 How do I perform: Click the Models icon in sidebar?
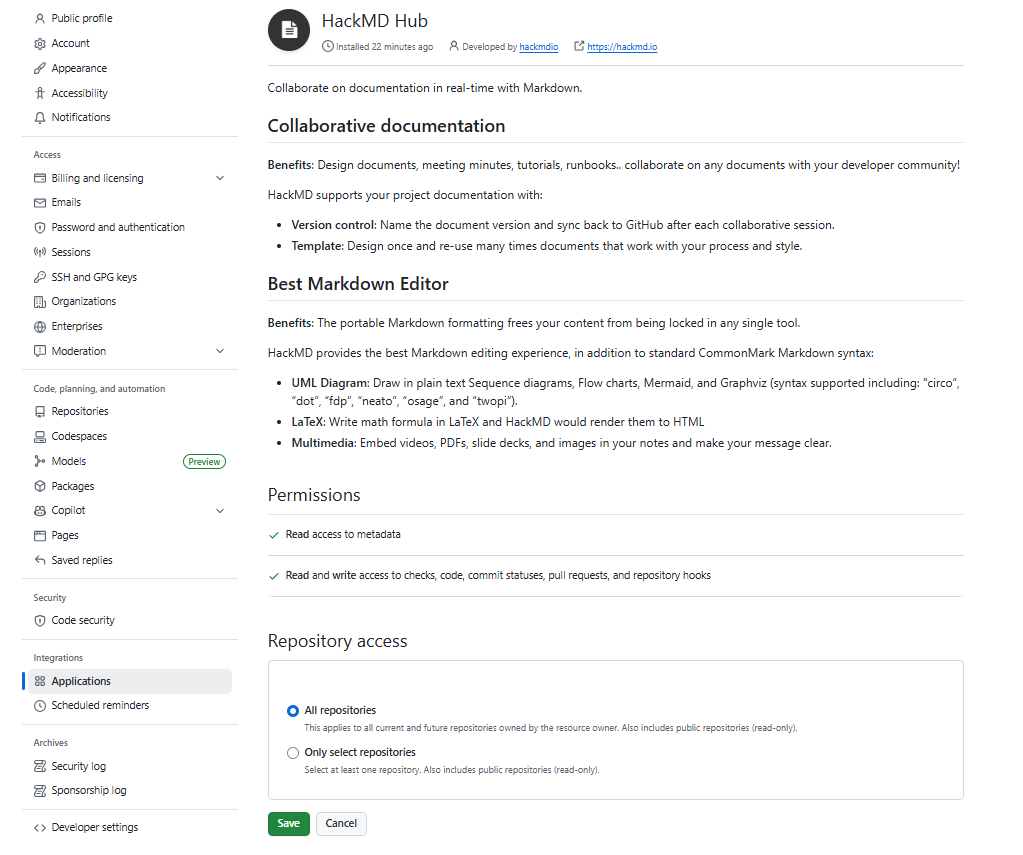coord(40,461)
